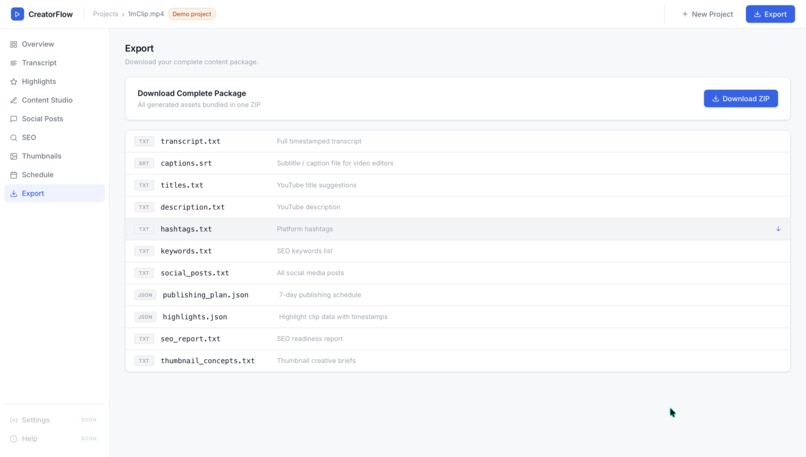
Task: Click the plus icon beside New Project
Action: (685, 14)
